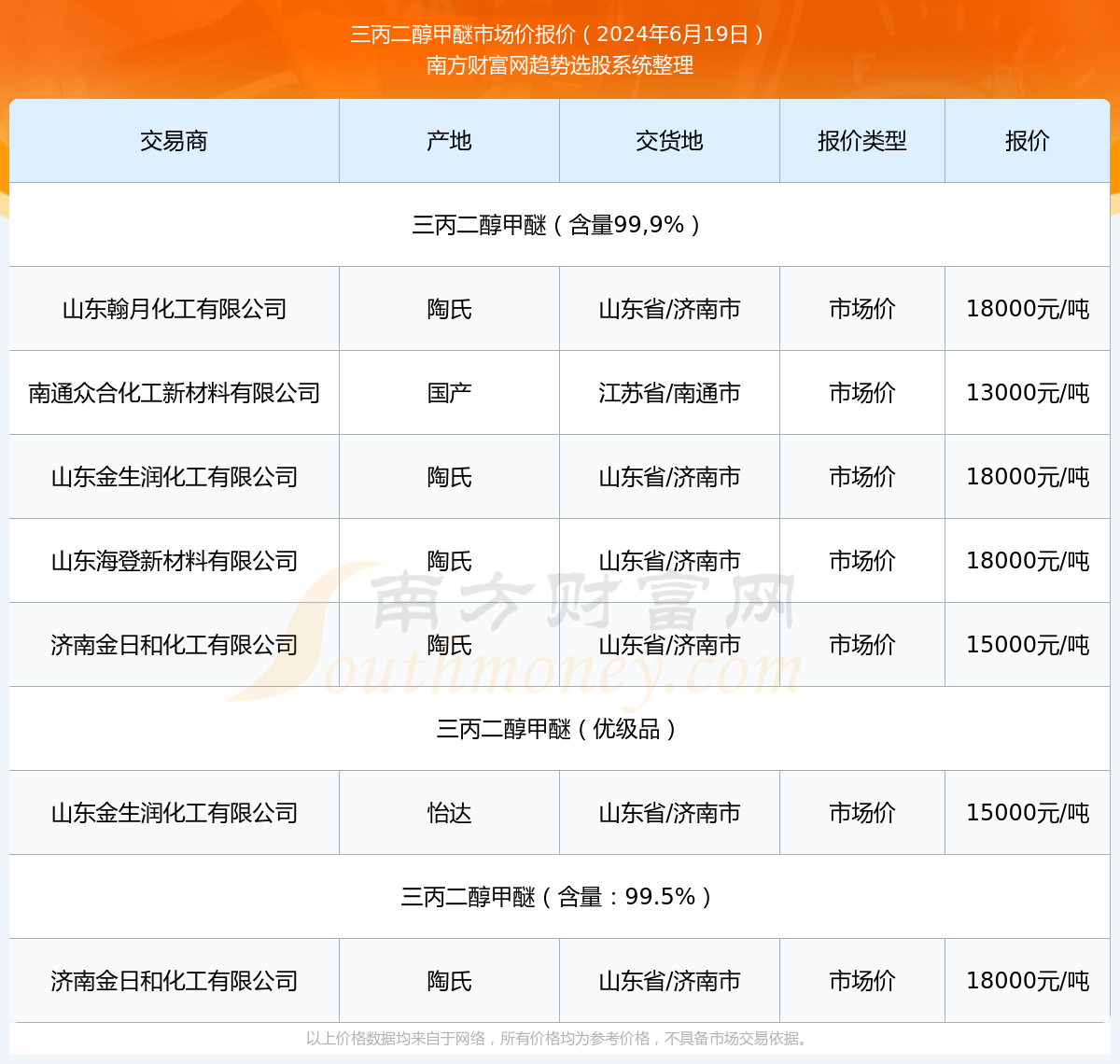Click 市场价 under the 含量：99.5% section
This screenshot has width=1120, height=1064.
coord(862,981)
